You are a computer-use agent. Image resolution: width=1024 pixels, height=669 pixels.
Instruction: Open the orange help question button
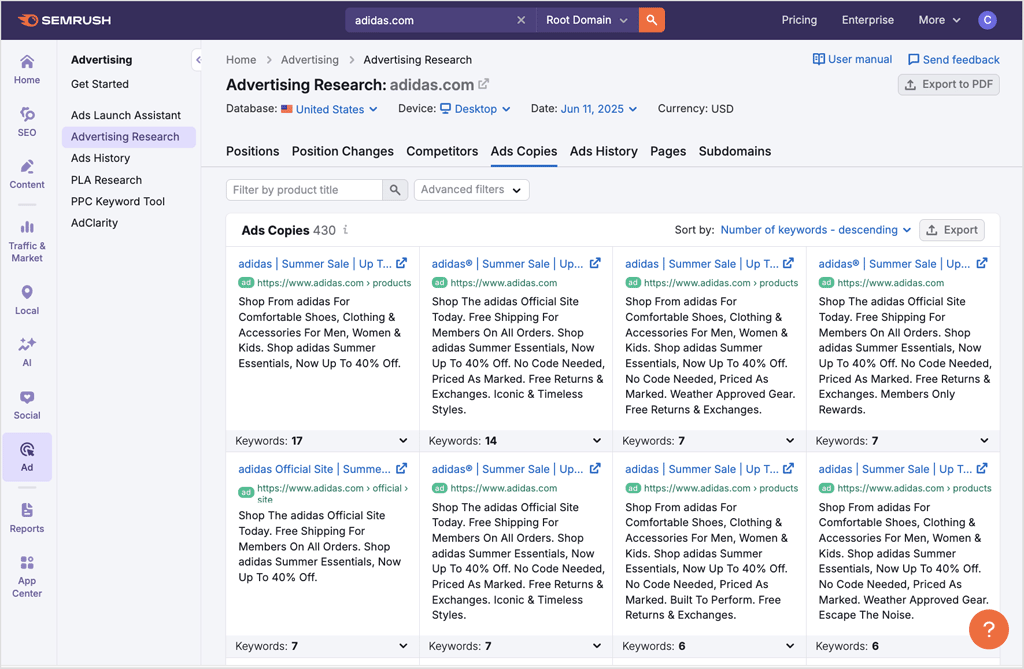click(x=988, y=629)
